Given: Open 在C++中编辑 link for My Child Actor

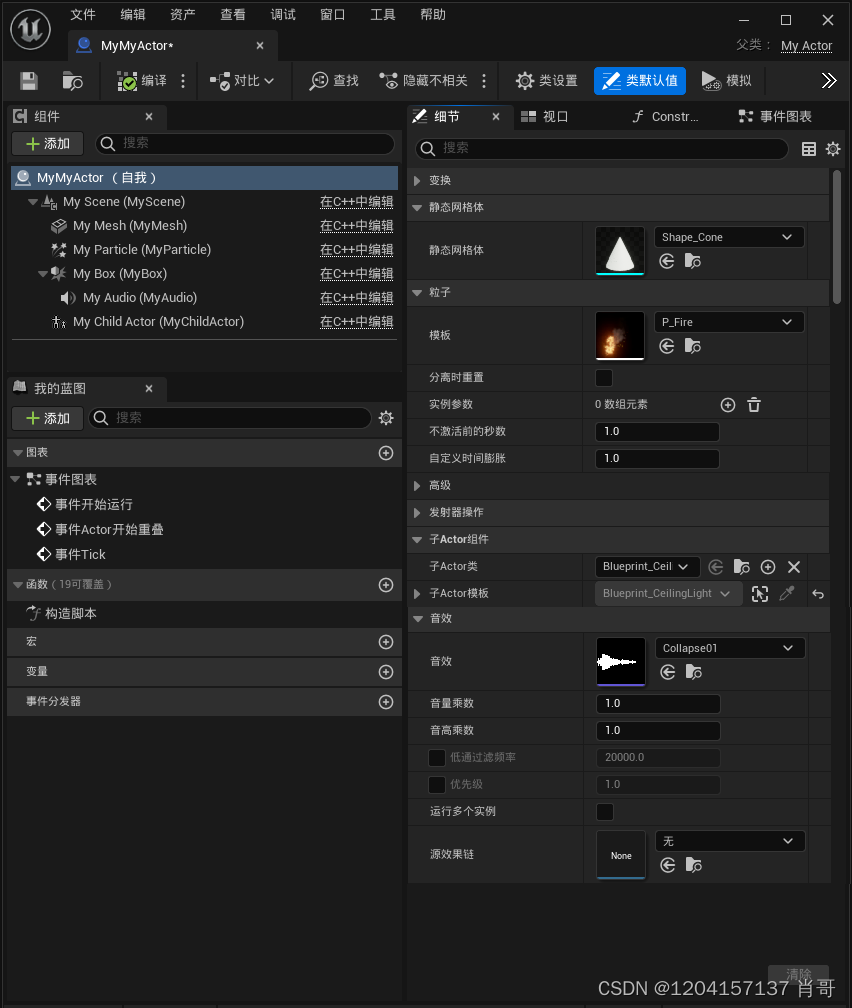Looking at the screenshot, I should (x=356, y=321).
